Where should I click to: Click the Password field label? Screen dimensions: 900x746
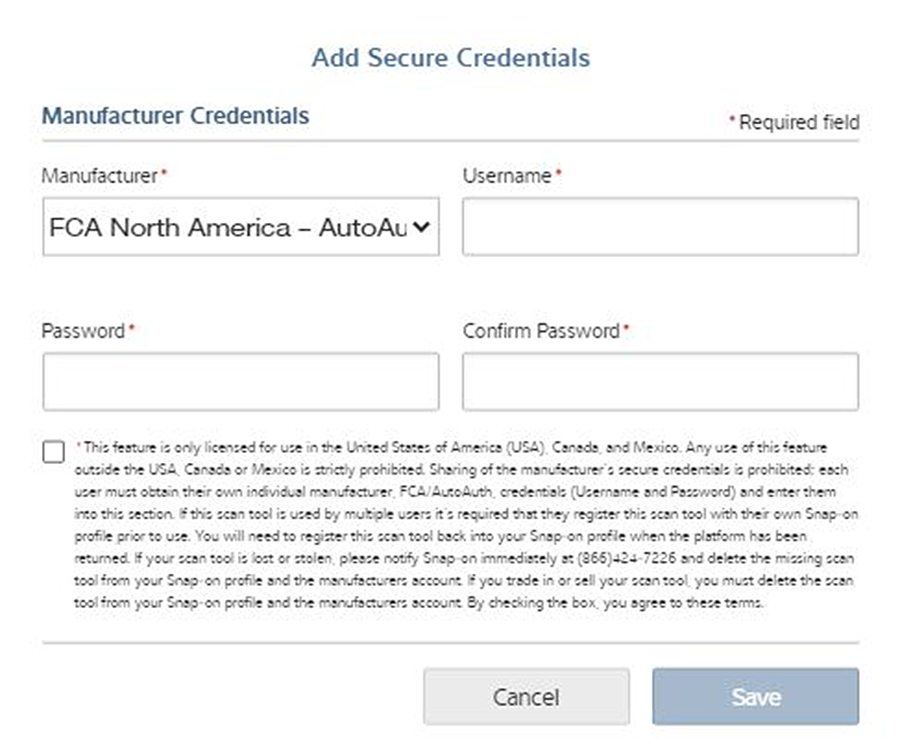84,331
